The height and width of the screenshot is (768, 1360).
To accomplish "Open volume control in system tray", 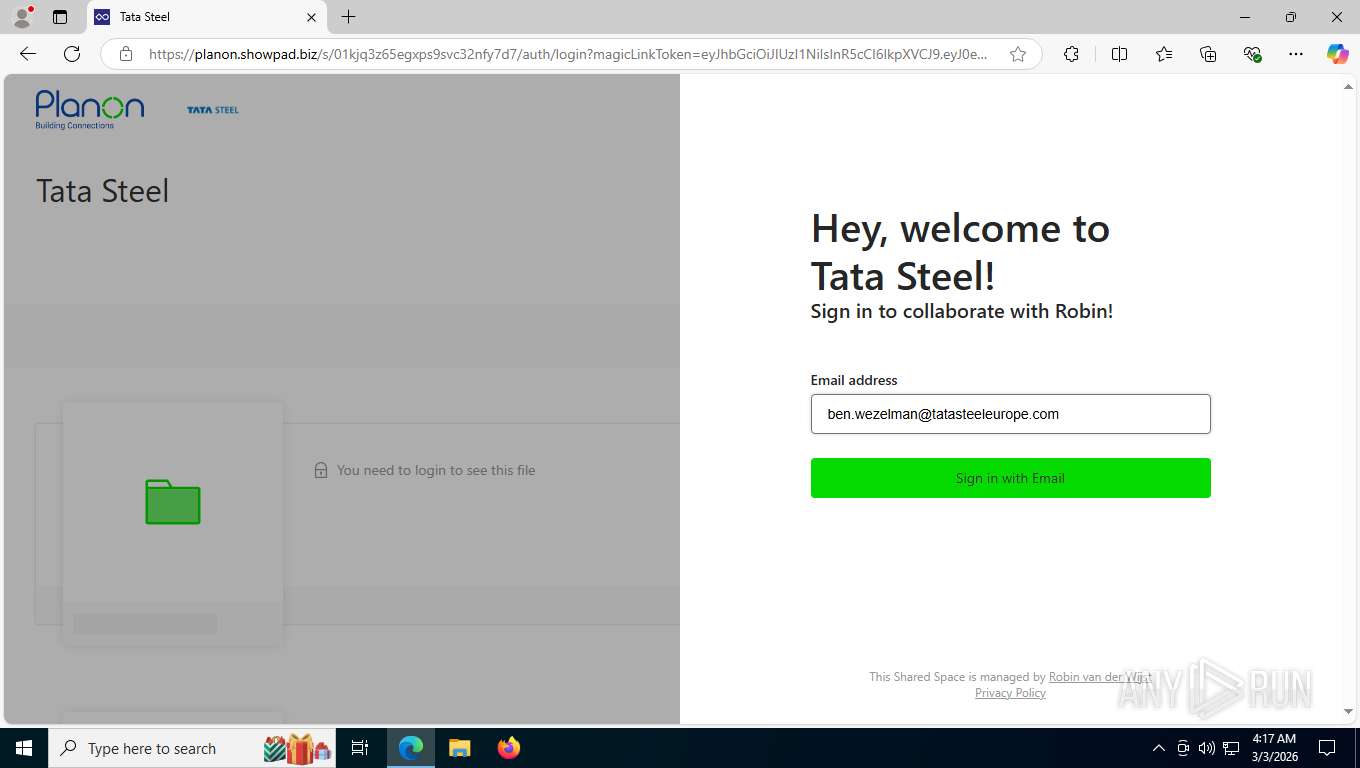I will (1207, 748).
